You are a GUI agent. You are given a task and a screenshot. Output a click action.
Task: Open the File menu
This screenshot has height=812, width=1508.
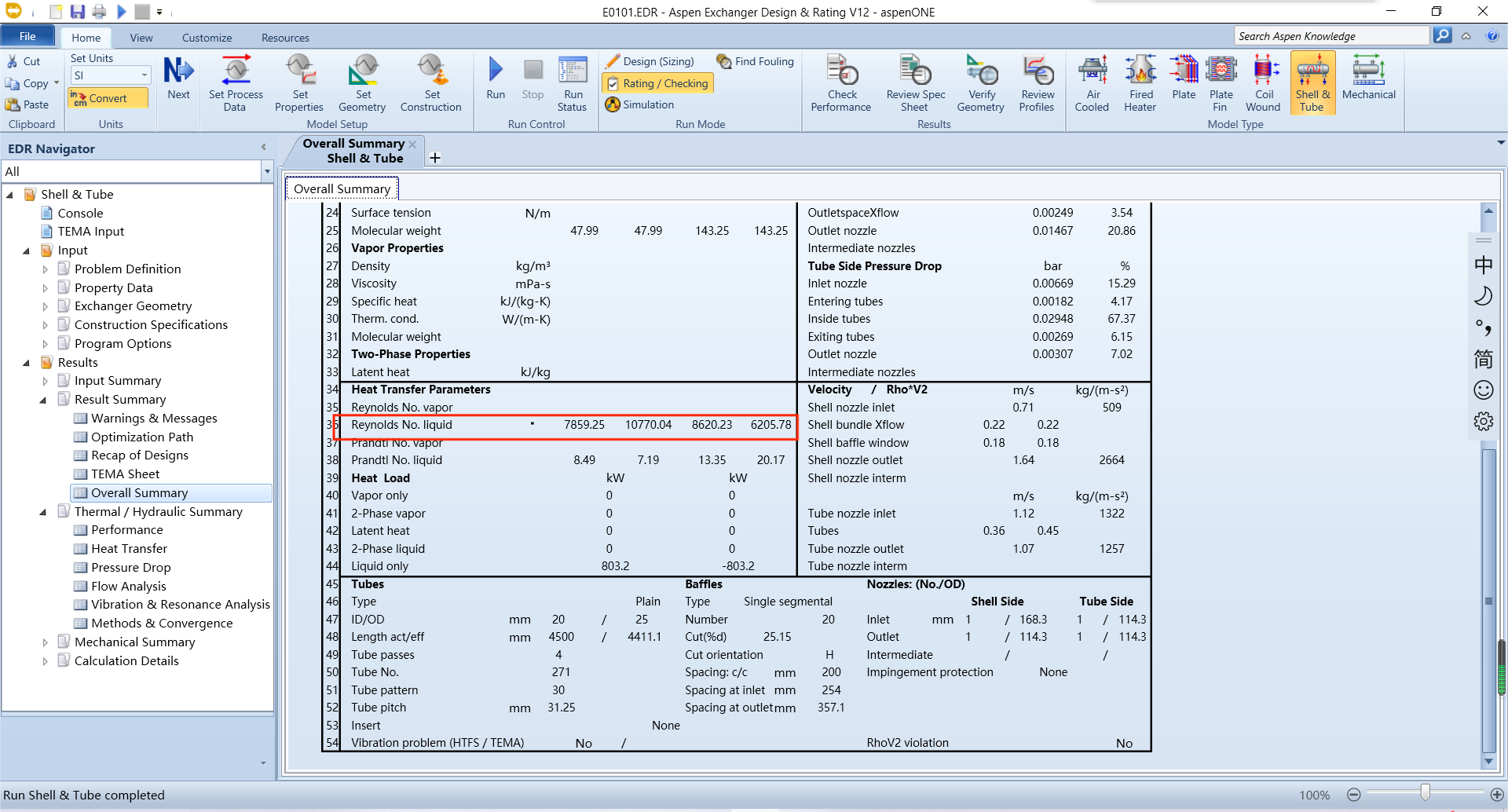click(27, 36)
